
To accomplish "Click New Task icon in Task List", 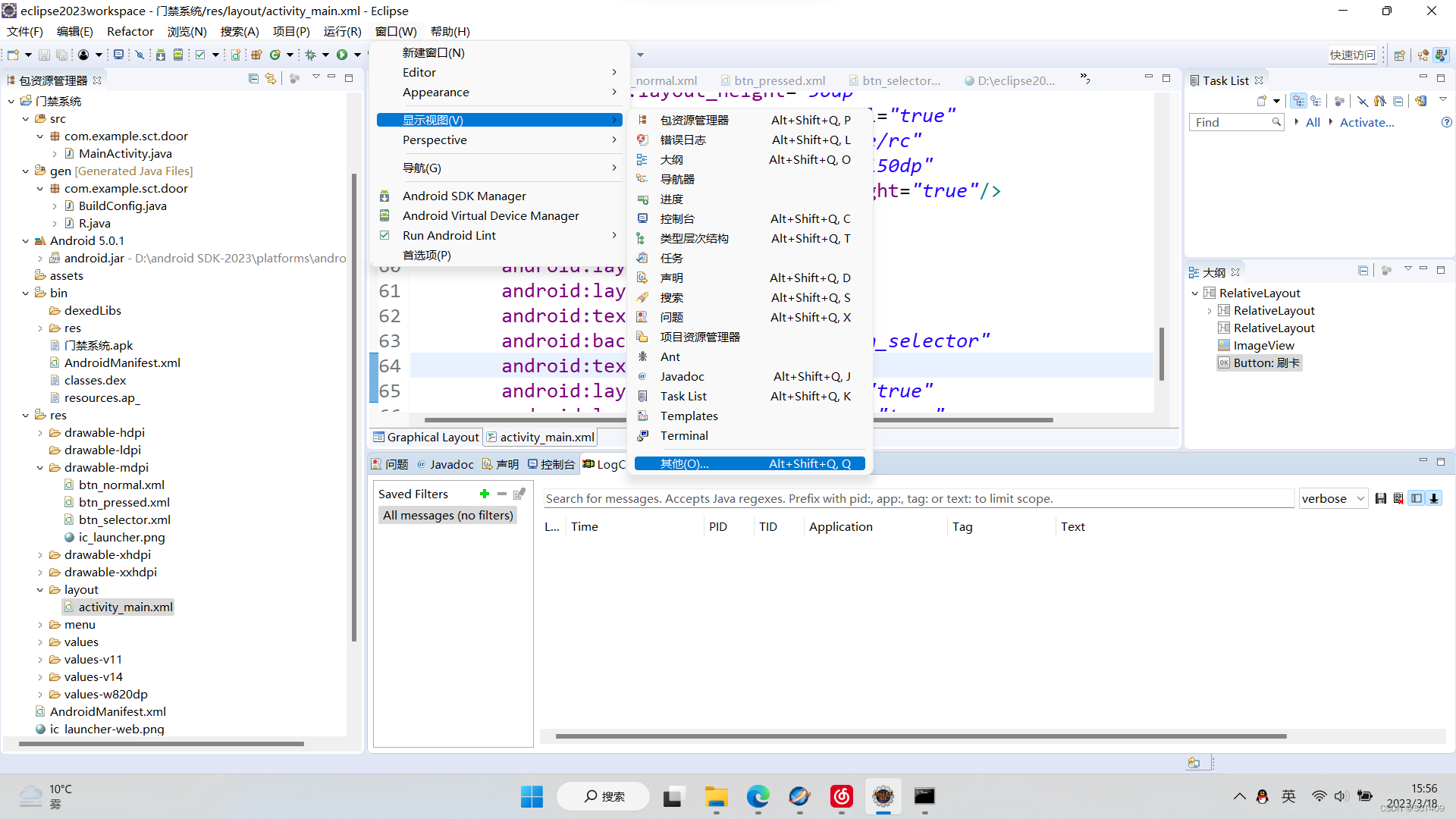I will point(1261,101).
